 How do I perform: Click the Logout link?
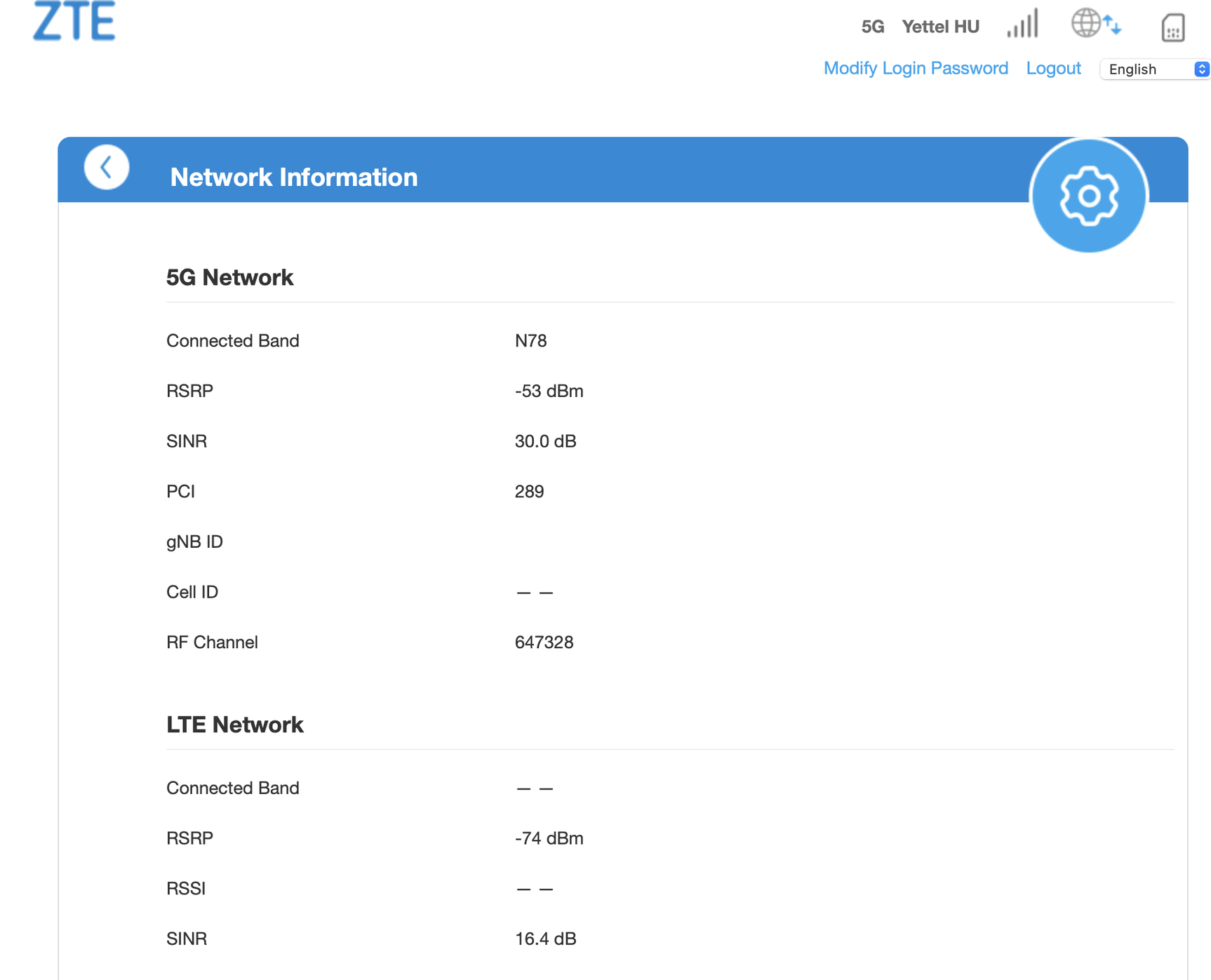coord(1053,68)
